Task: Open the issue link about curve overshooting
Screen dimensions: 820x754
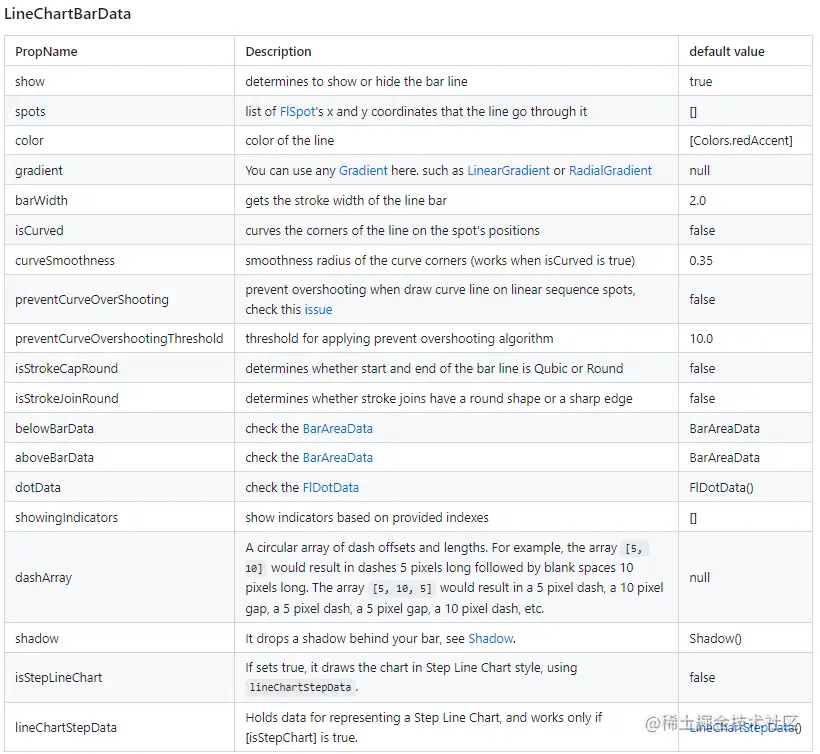Action: (x=318, y=309)
